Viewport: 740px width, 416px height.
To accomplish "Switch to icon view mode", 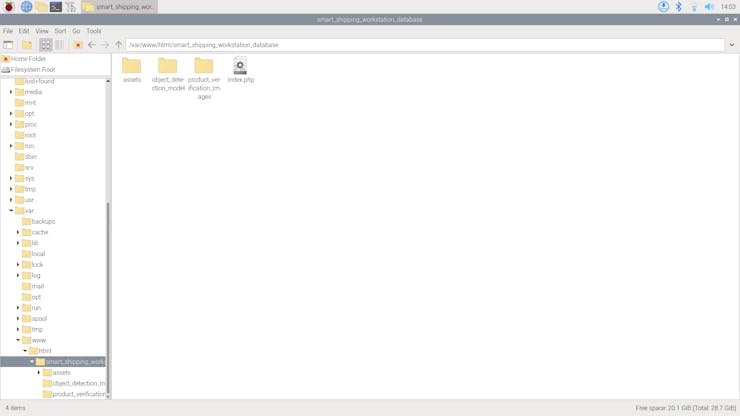I will [45, 45].
